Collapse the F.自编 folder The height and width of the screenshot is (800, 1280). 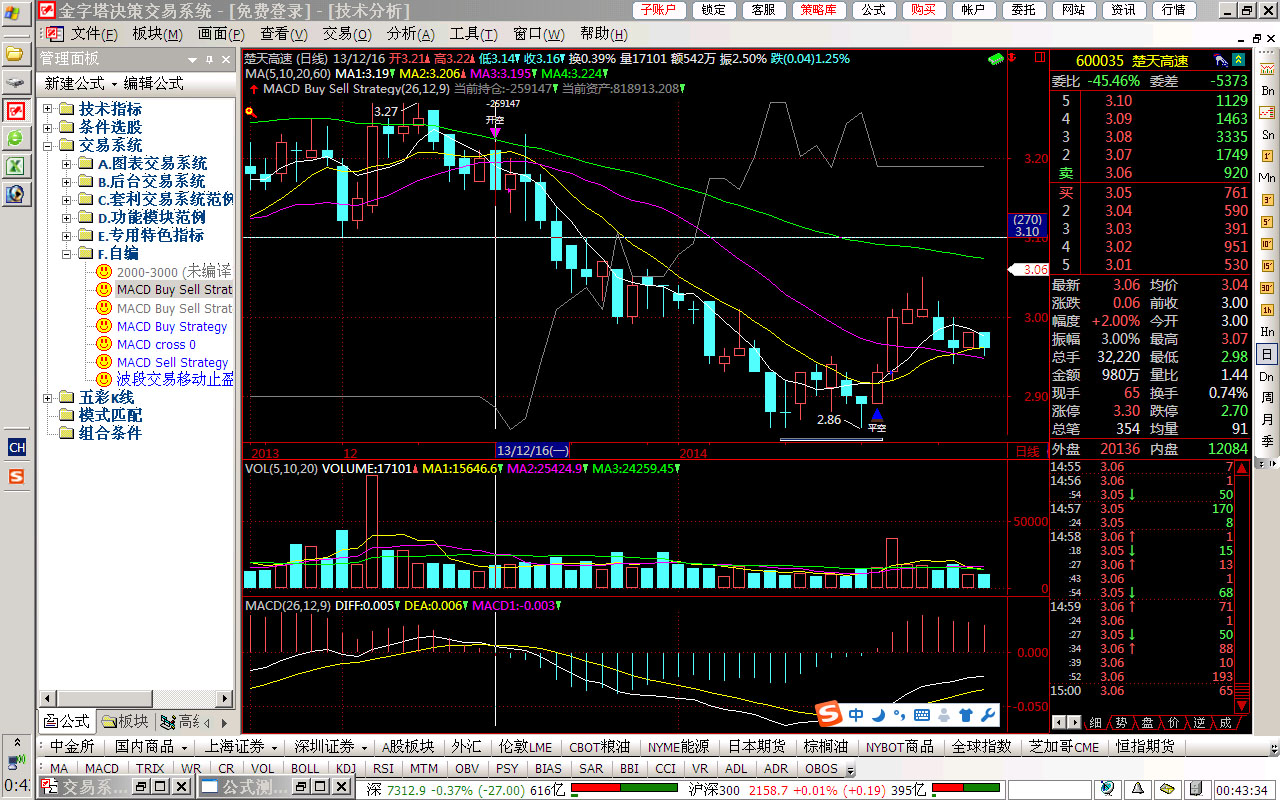pos(66,253)
